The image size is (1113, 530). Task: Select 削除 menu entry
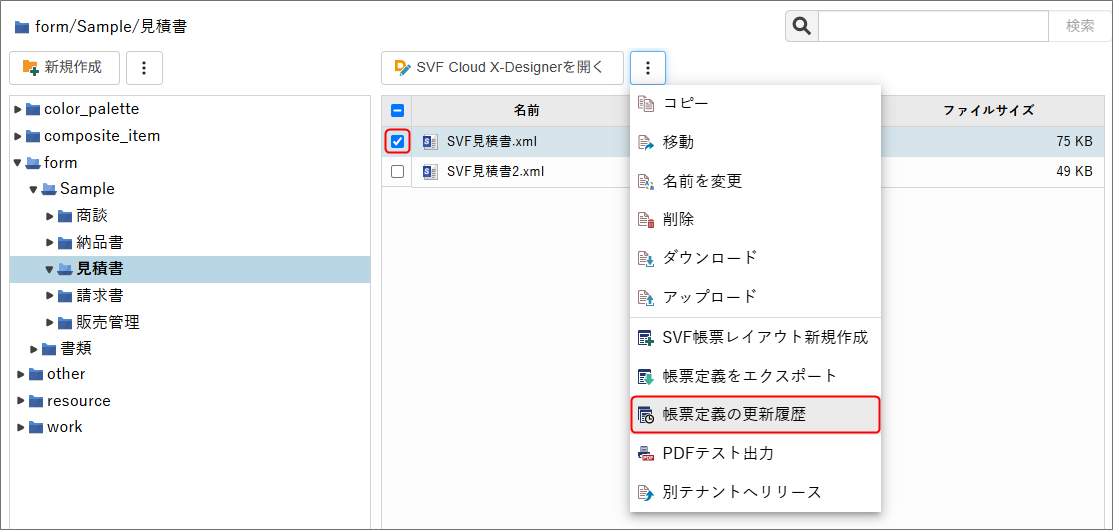click(x=755, y=220)
